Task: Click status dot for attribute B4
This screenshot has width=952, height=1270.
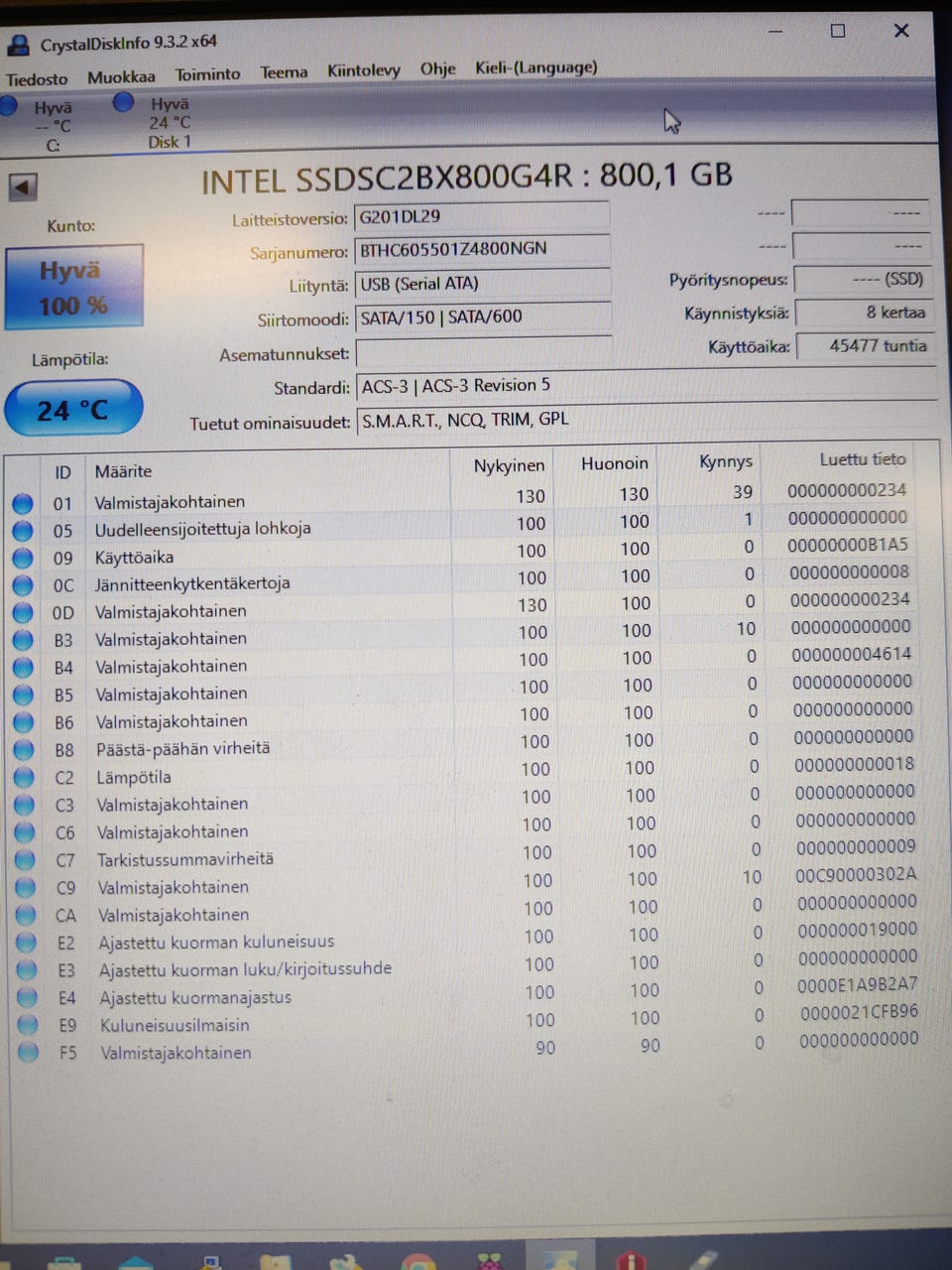Action: pos(23,668)
